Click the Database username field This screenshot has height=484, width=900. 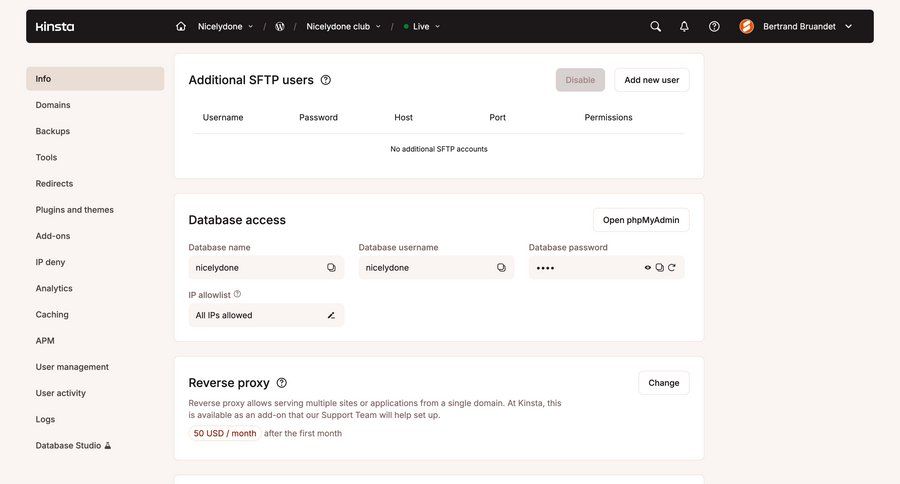(x=436, y=268)
